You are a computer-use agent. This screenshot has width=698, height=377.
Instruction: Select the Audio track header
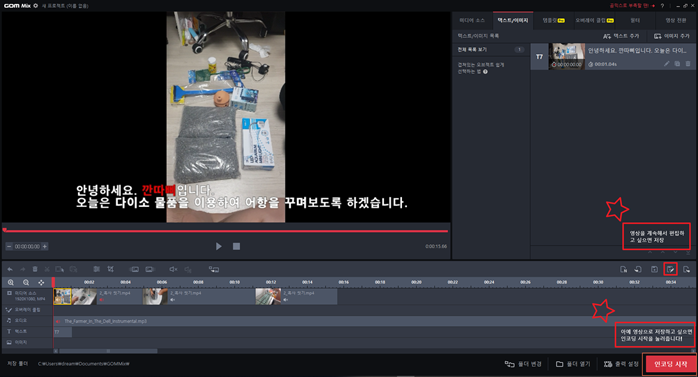[x=27, y=320]
